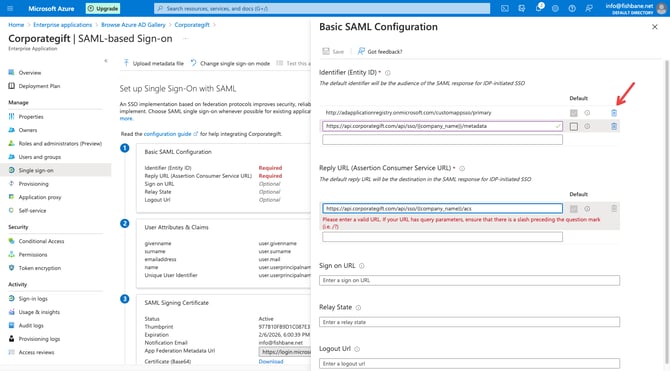This screenshot has height=371, width=670.
Task: Click the Upload metadata file arrow icon
Action: point(126,63)
